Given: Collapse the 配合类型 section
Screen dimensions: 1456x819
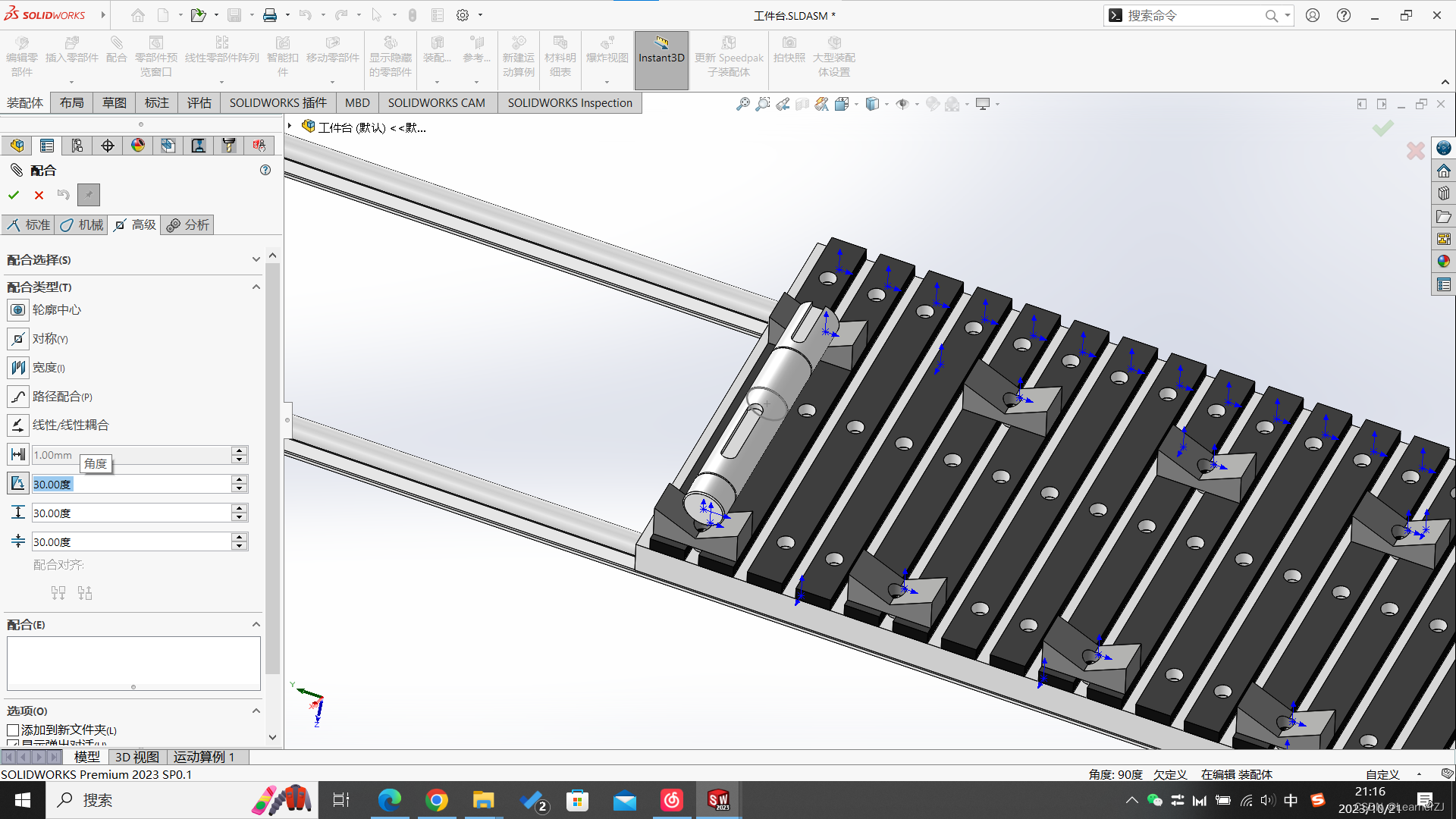Looking at the screenshot, I should 256,287.
